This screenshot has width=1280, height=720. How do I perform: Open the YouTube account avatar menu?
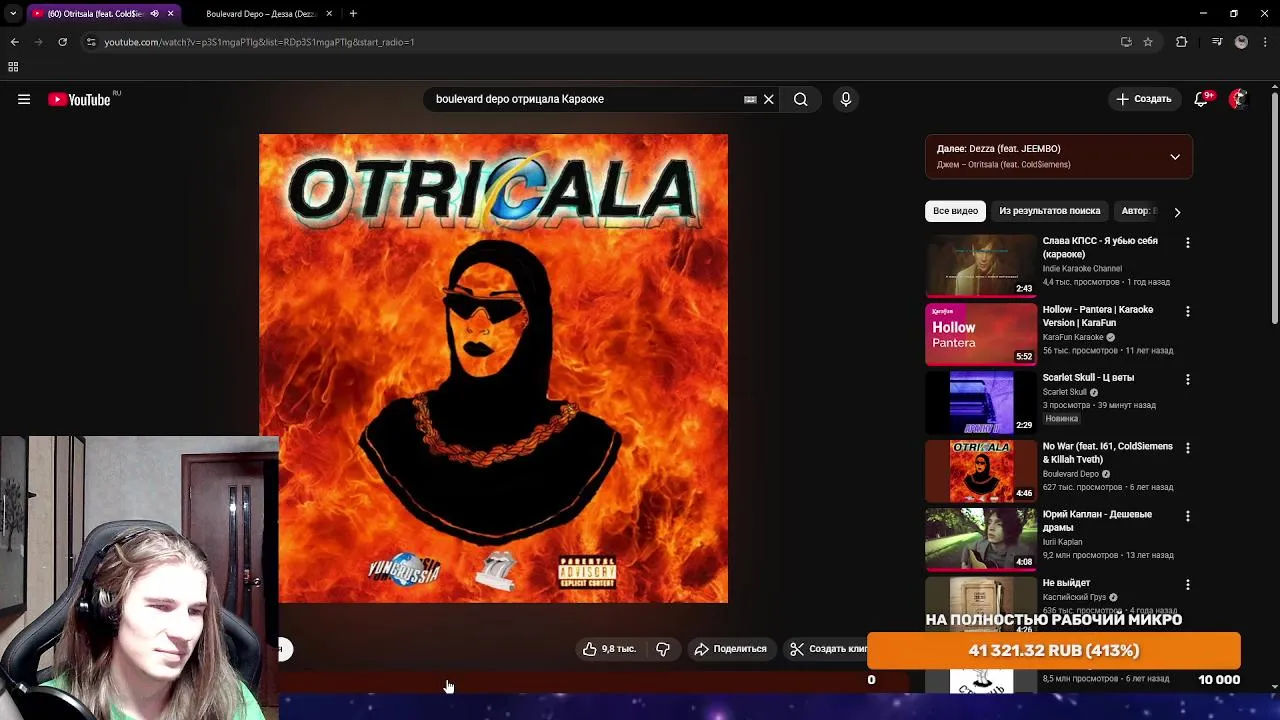[x=1239, y=99]
